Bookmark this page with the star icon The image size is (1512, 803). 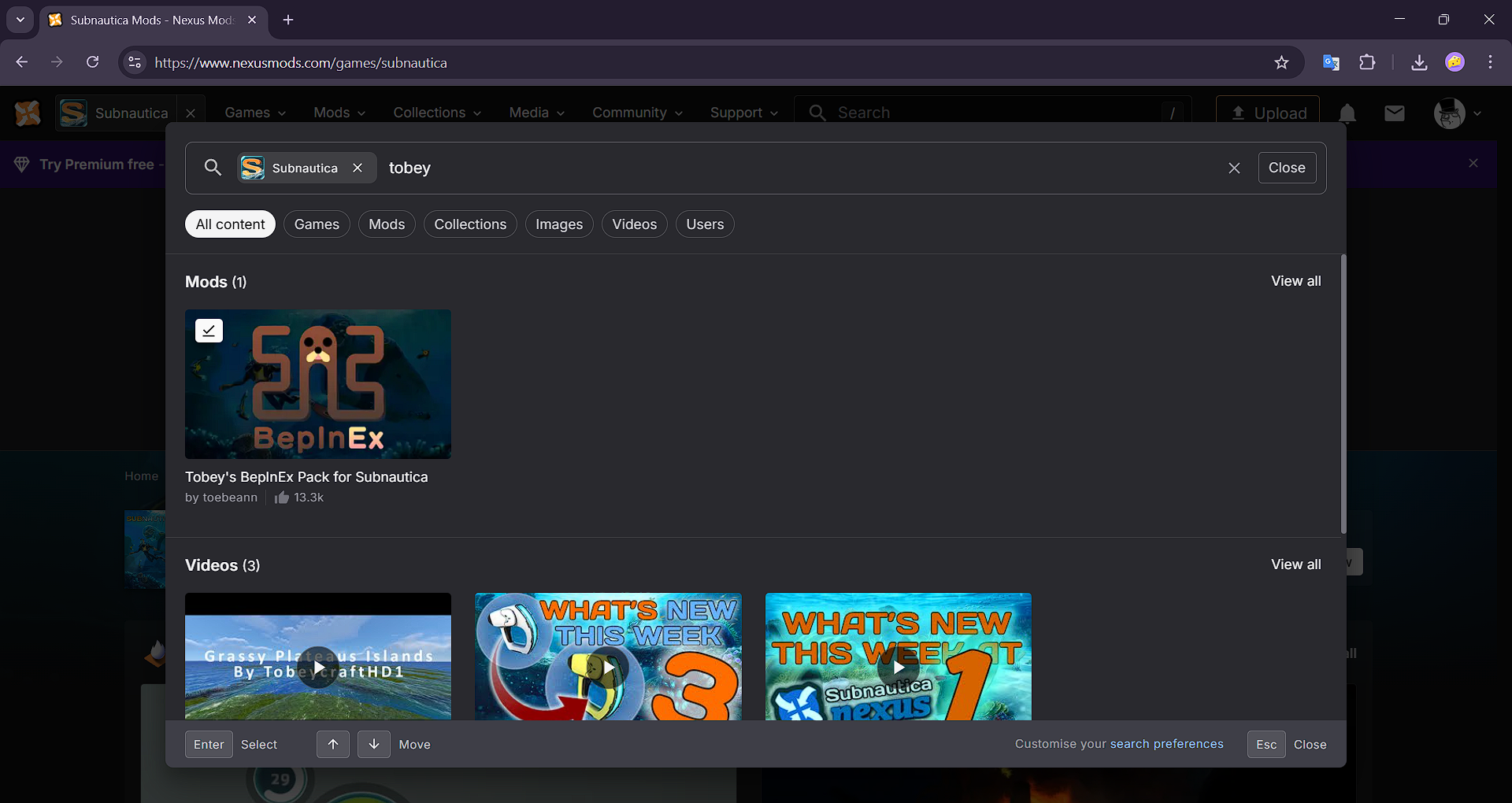pos(1281,62)
